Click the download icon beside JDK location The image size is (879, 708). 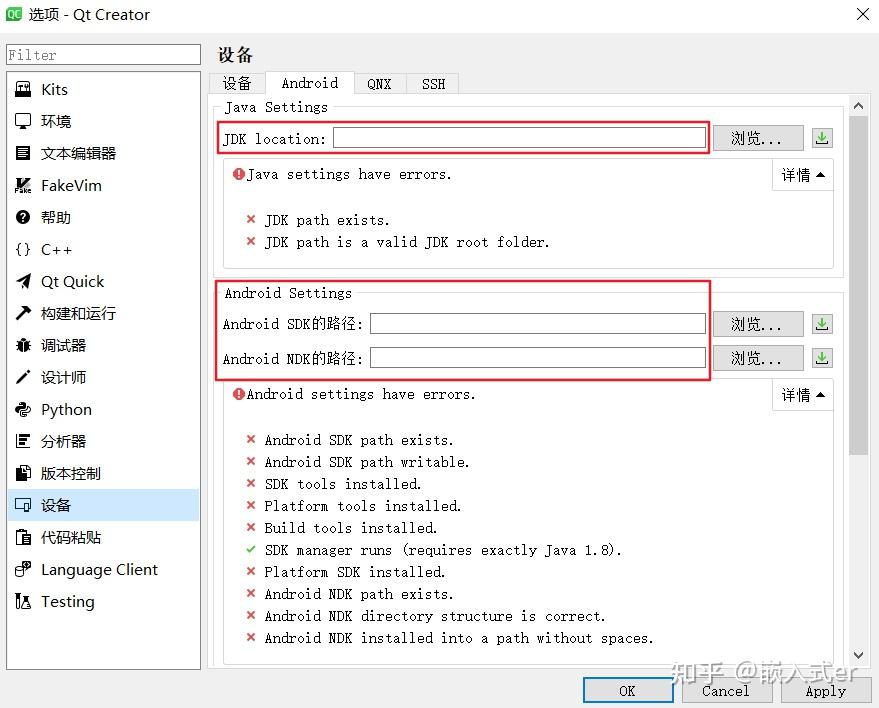click(821, 137)
